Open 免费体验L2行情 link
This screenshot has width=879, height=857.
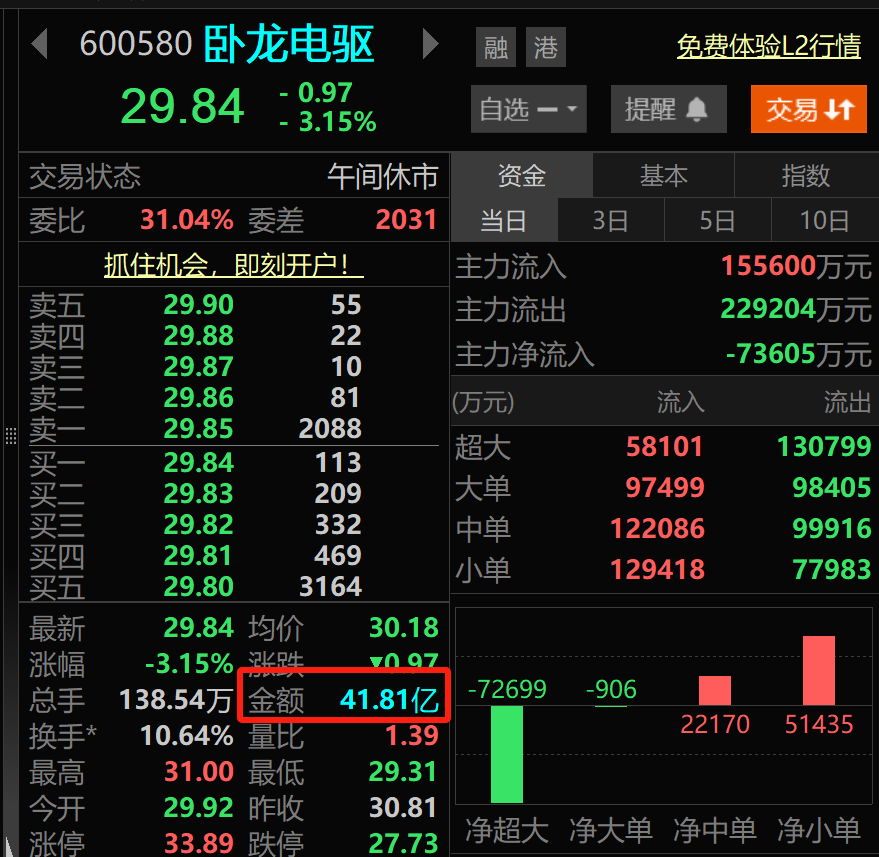pos(769,47)
